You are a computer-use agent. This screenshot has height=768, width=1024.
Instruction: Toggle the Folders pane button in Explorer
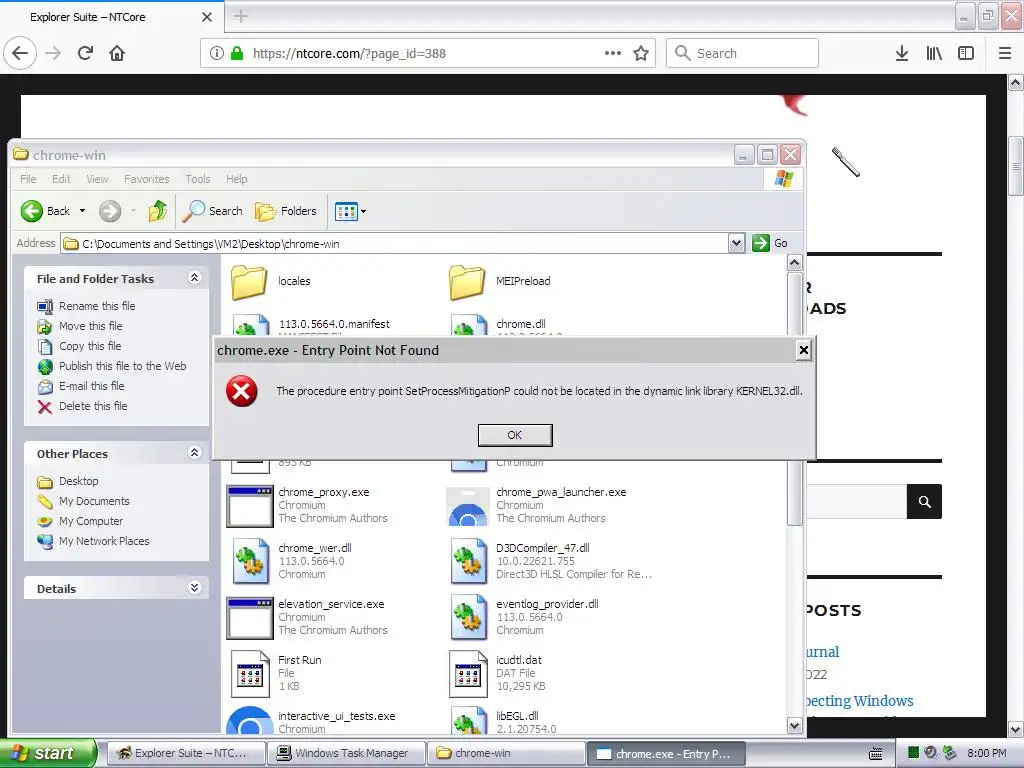tap(286, 211)
